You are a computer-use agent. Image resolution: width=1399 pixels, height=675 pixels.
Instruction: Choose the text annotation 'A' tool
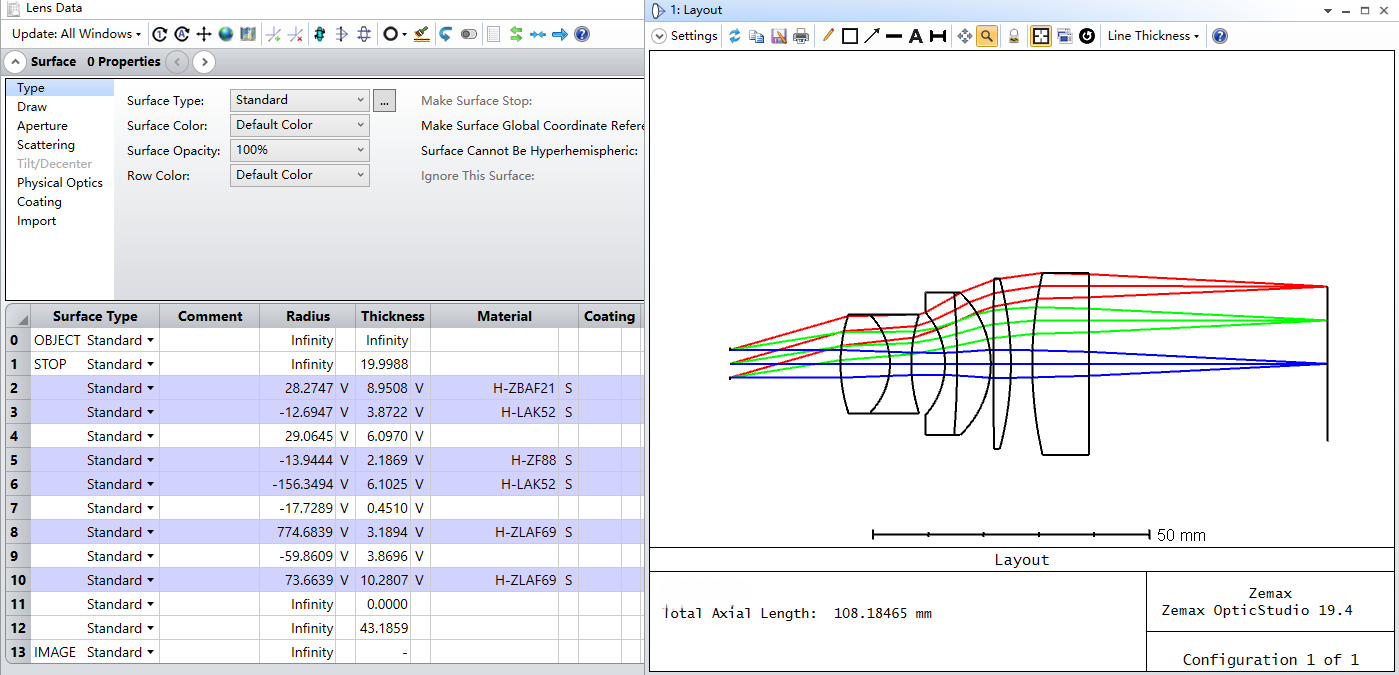(x=915, y=36)
